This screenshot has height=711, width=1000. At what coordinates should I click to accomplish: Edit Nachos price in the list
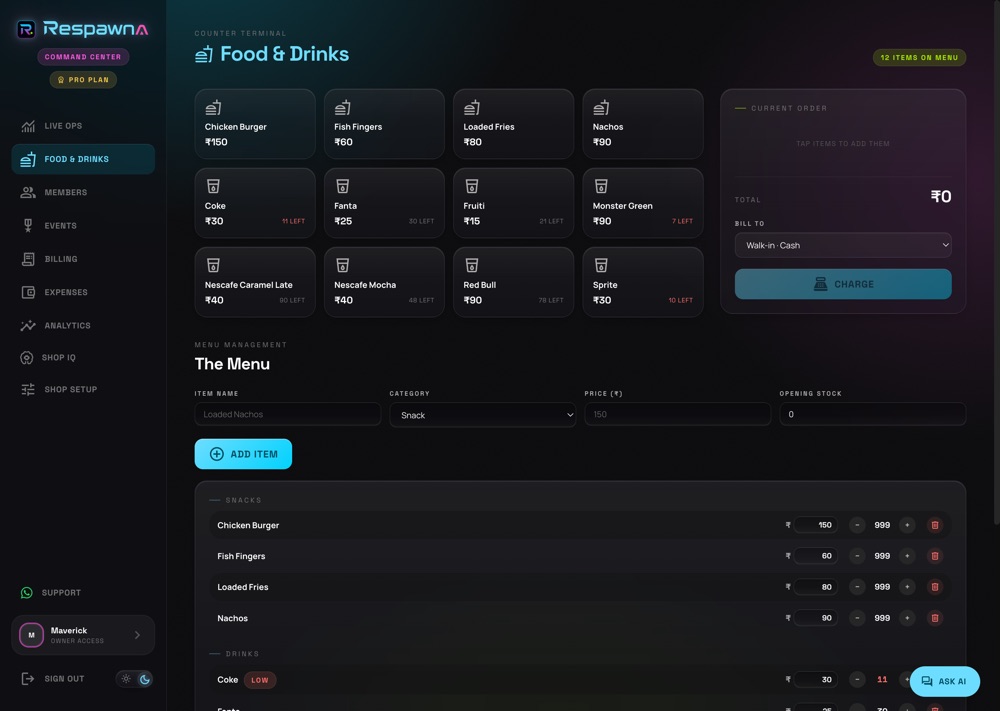coord(816,618)
